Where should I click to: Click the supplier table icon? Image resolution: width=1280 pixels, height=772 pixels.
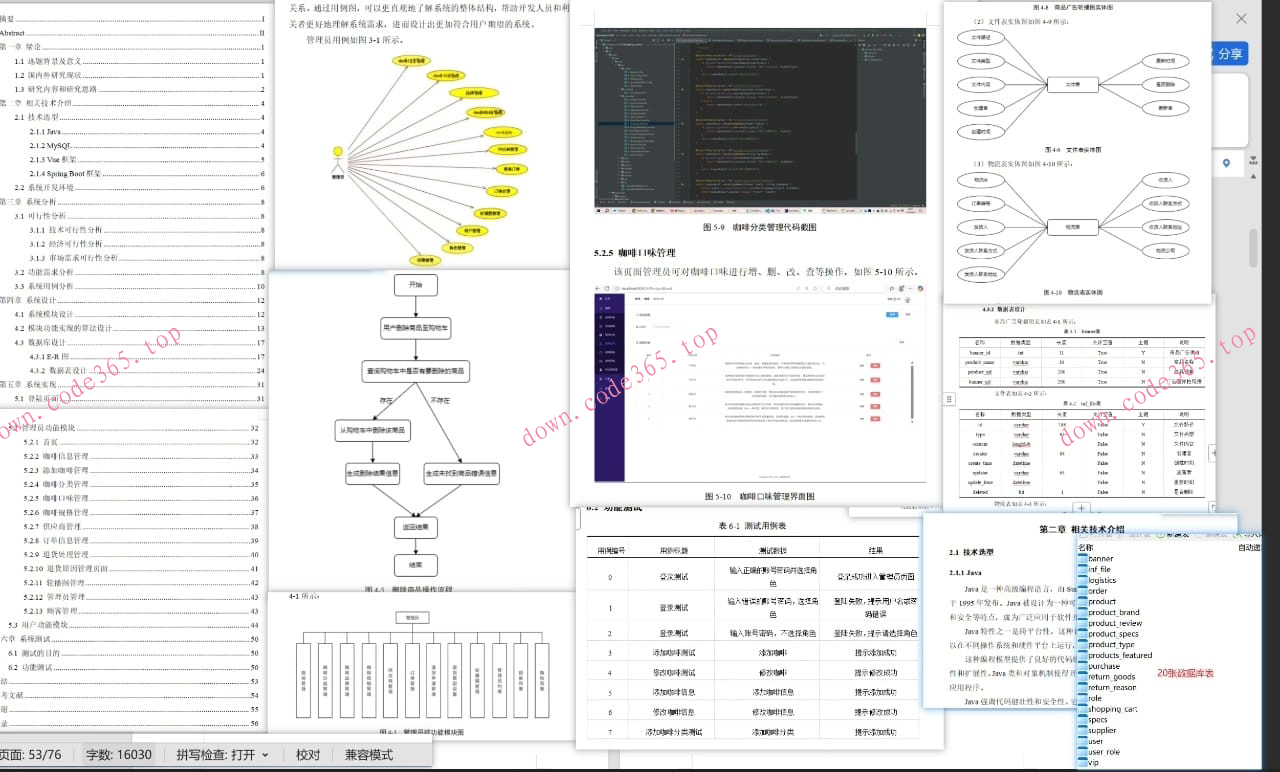[1082, 730]
